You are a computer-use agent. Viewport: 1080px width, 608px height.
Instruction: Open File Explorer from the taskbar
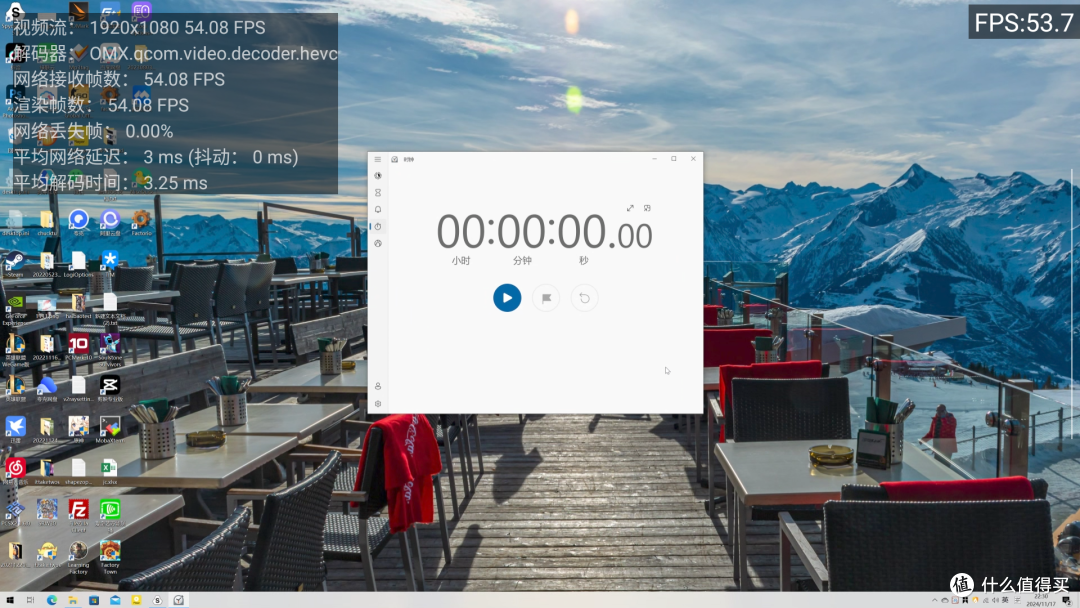[x=72, y=600]
